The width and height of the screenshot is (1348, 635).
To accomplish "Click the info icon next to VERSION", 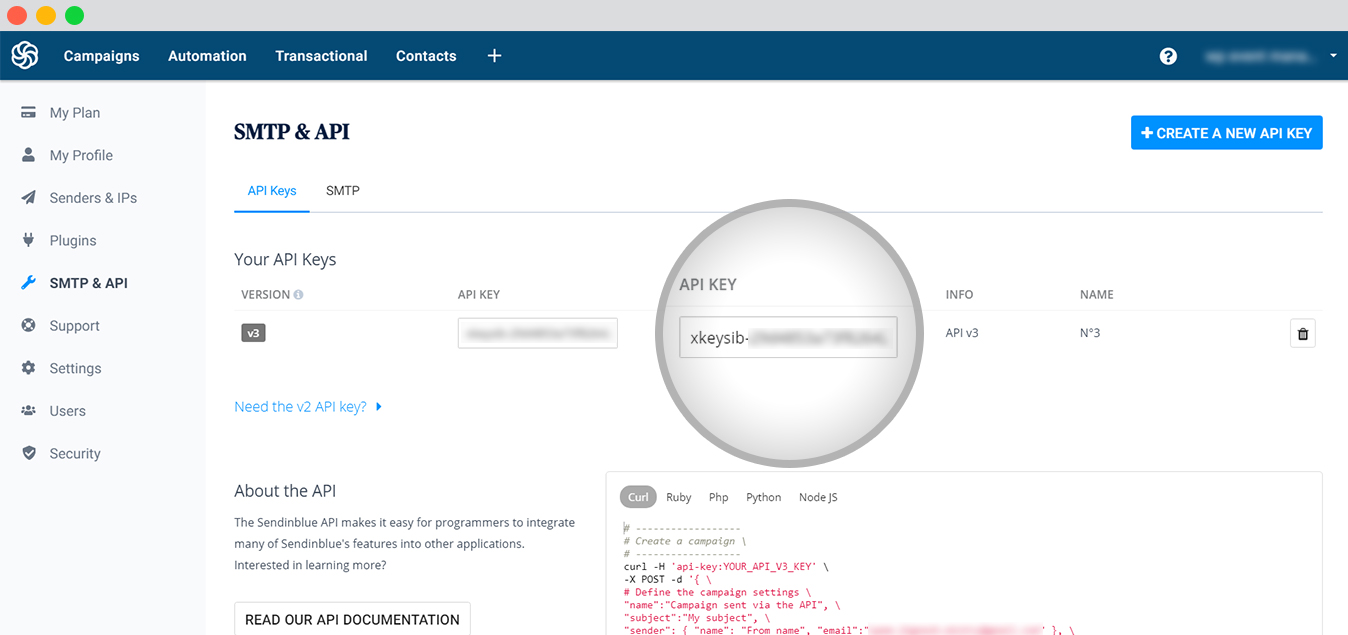I will point(298,295).
